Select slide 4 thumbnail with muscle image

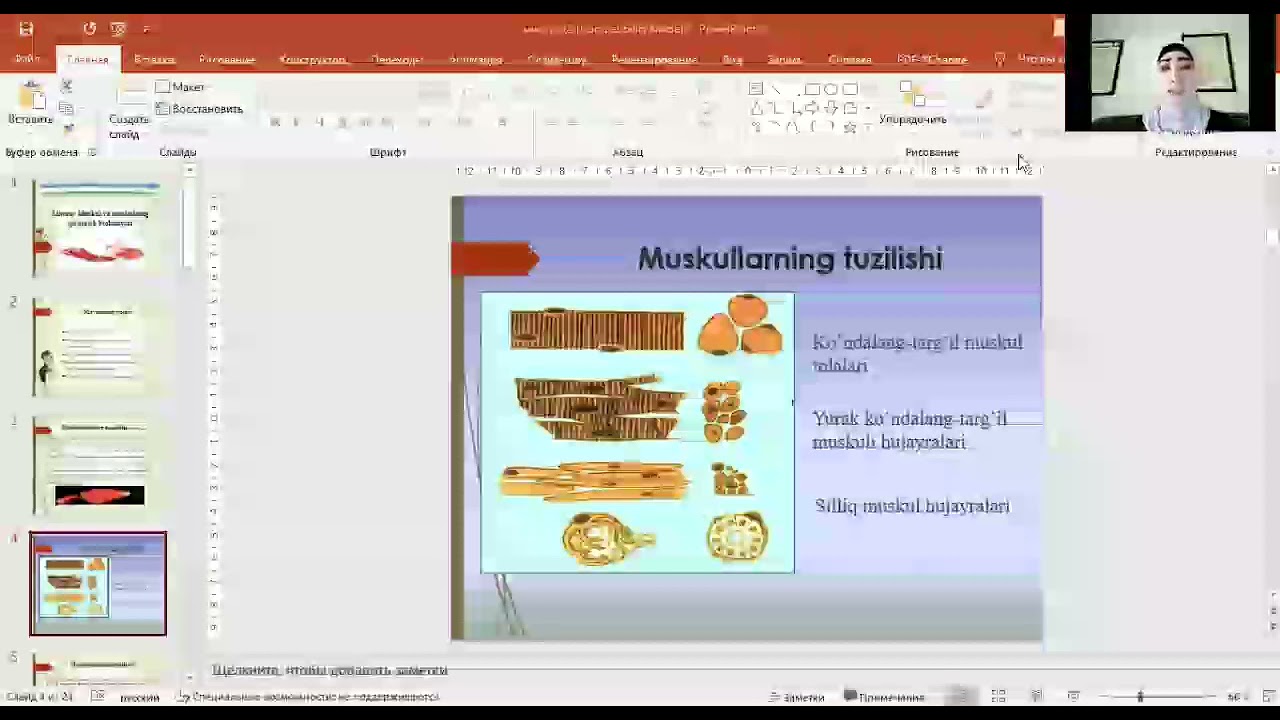[x=98, y=583]
